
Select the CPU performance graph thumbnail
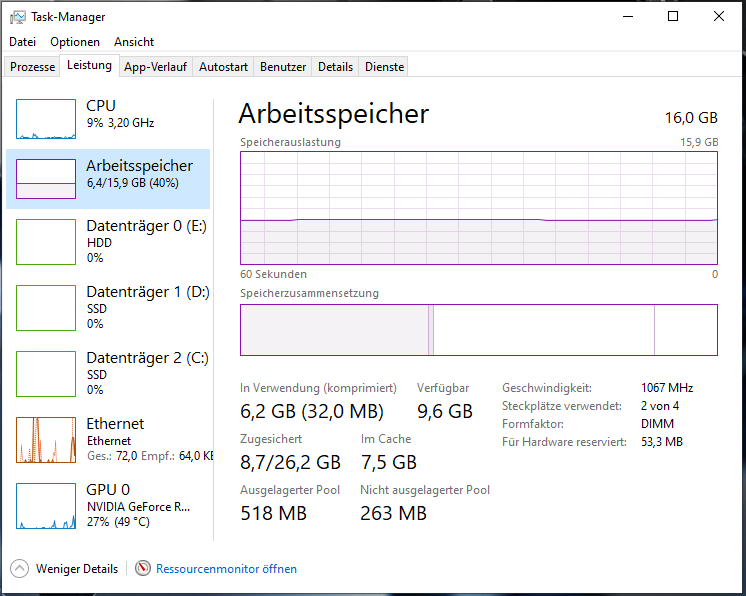(x=46, y=119)
